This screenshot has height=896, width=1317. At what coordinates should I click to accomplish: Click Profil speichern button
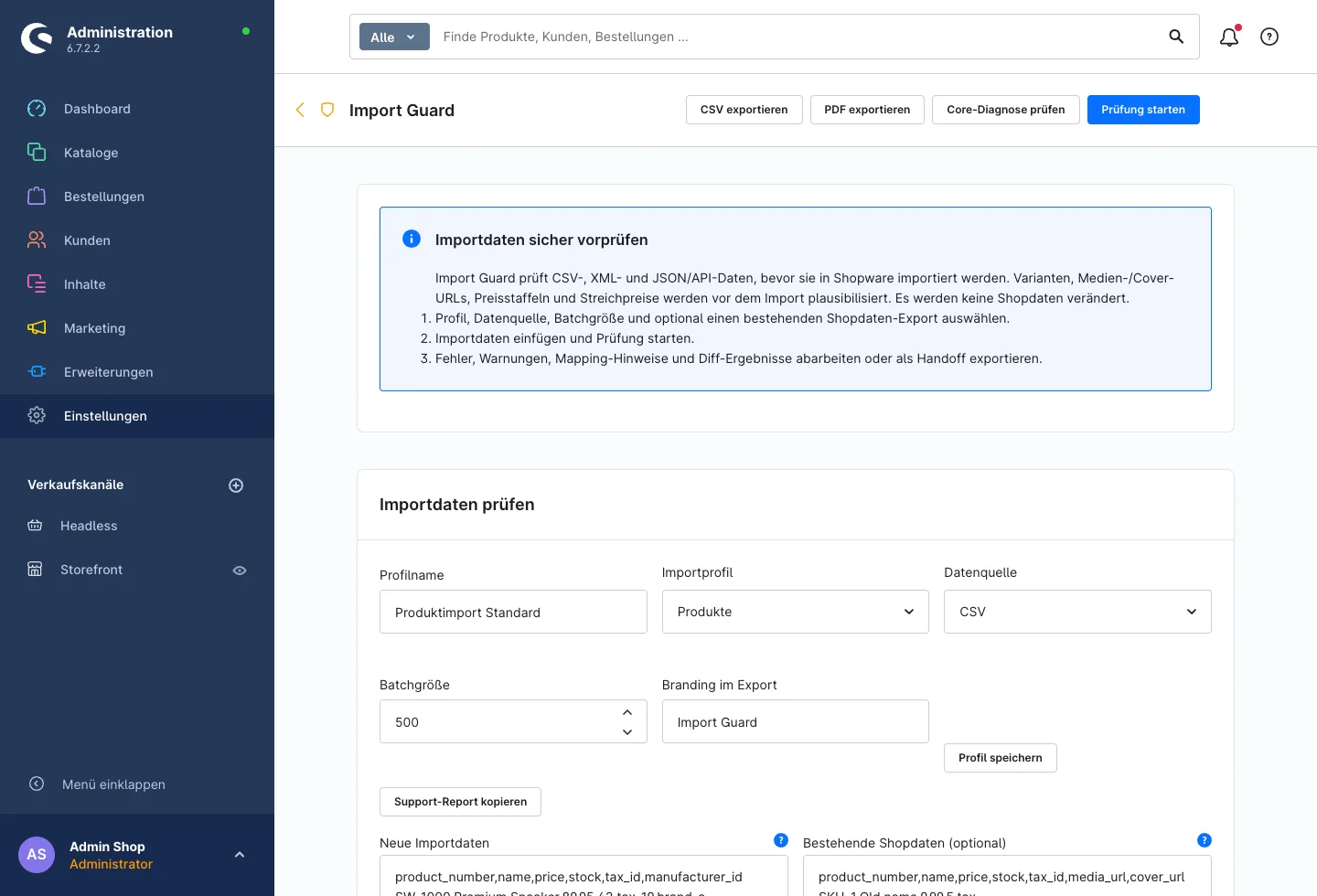pos(1000,758)
